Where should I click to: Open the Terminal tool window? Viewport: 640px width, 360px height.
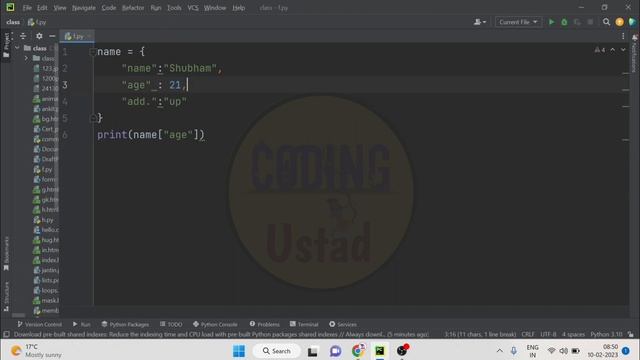(304, 324)
